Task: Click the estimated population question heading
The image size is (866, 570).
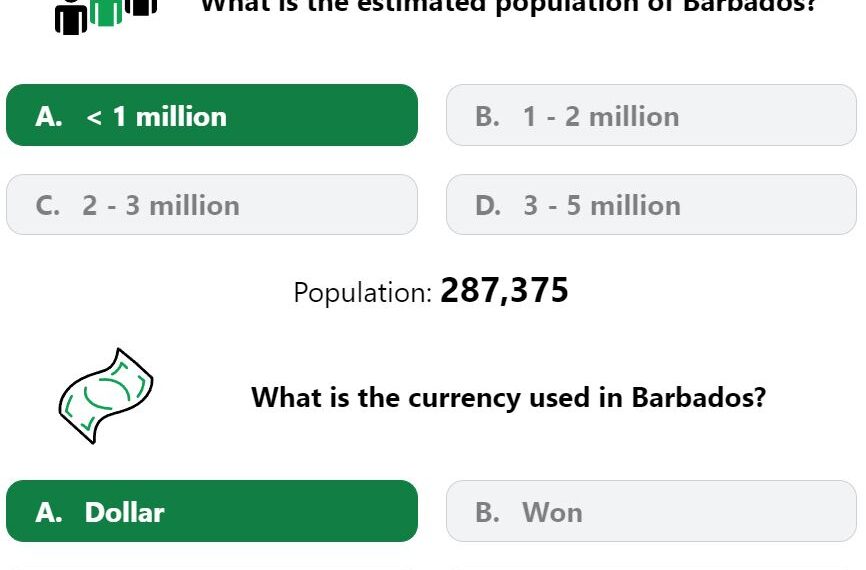Action: [508, 7]
